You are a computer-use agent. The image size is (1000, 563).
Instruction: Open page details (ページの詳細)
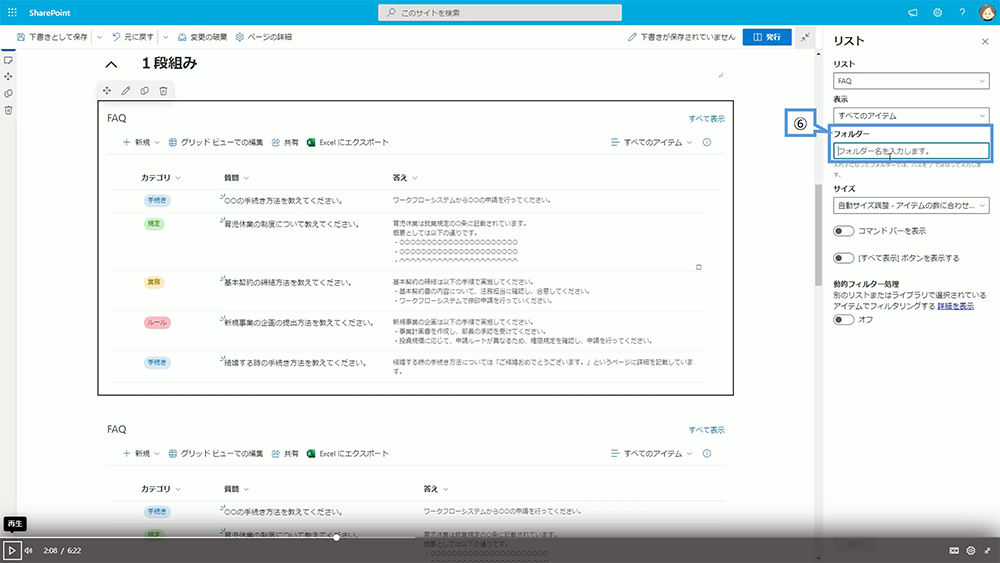[x=263, y=37]
